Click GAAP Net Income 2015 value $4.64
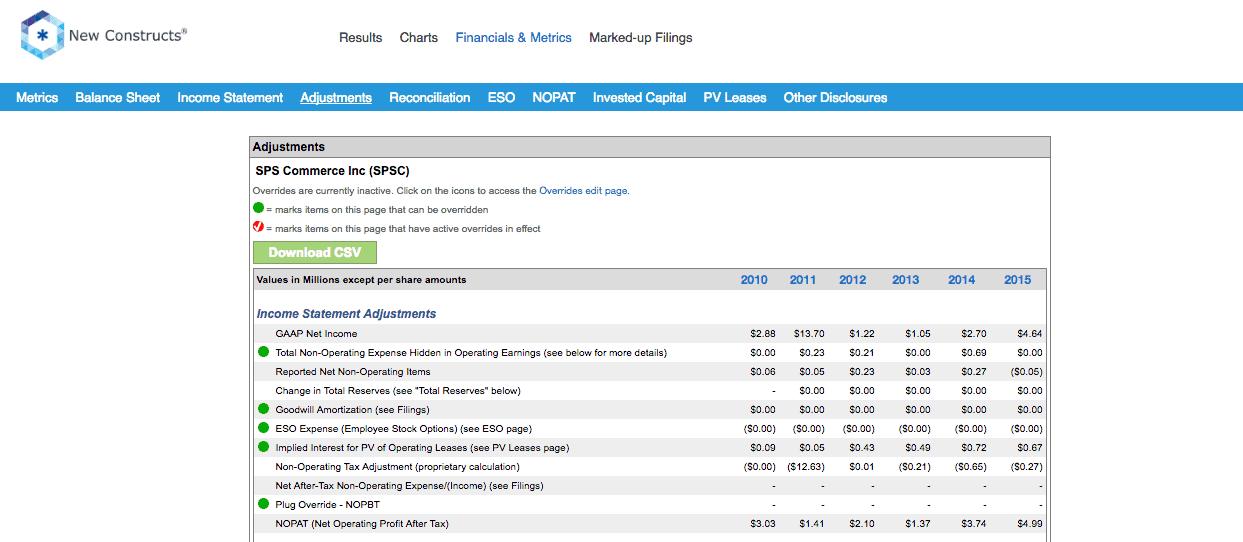 click(1029, 334)
